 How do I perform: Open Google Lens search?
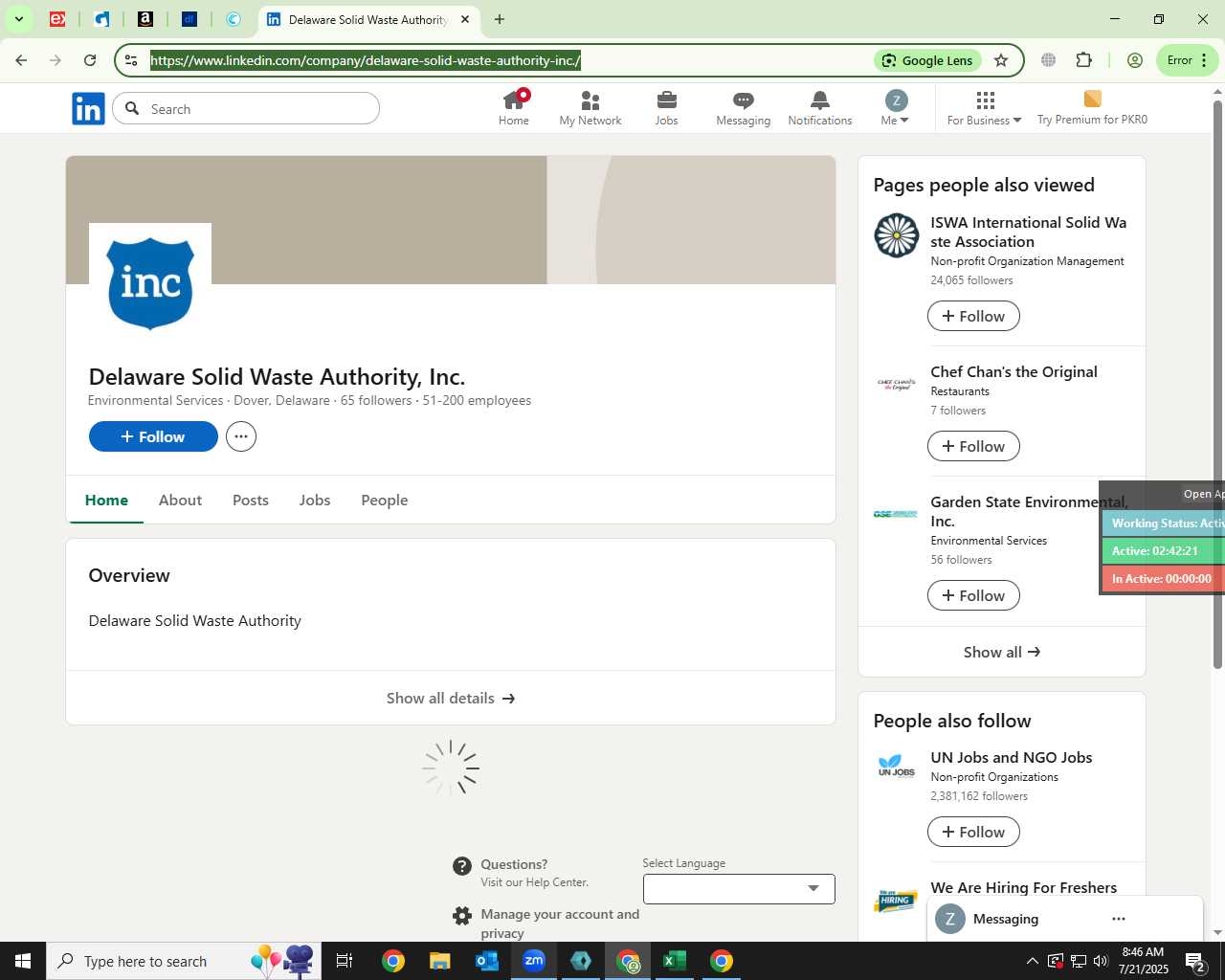927,60
